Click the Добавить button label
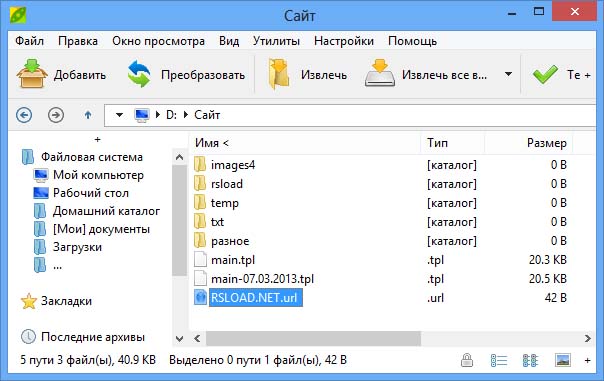The width and height of the screenshot is (604, 381). point(80,75)
